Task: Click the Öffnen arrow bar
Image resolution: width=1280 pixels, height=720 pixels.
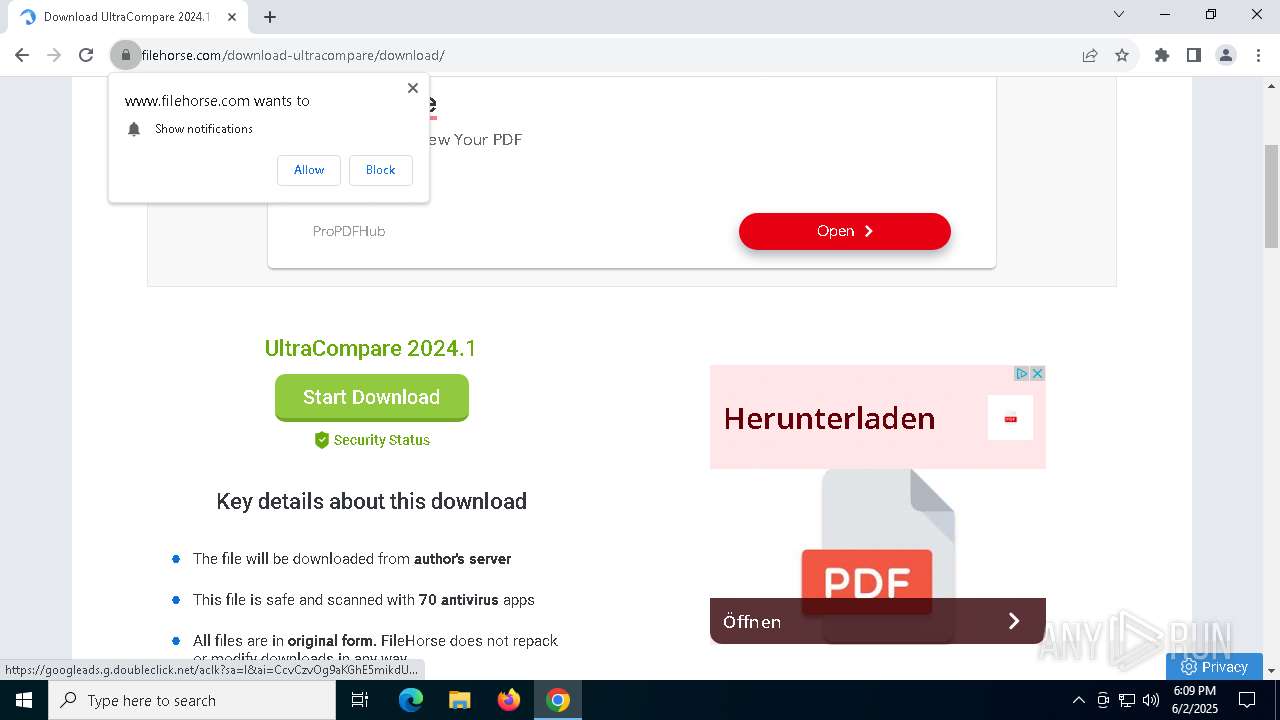Action: tap(878, 621)
